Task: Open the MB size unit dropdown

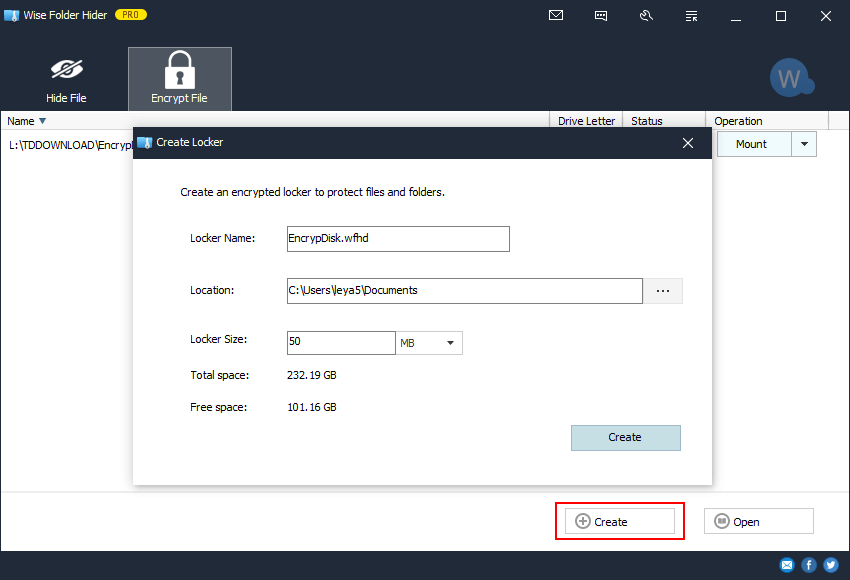Action: (429, 343)
